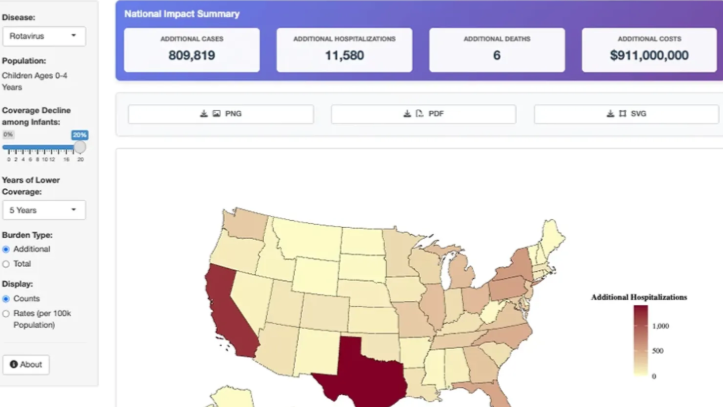
Task: Click the Additional Costs summary card
Action: pos(649,49)
